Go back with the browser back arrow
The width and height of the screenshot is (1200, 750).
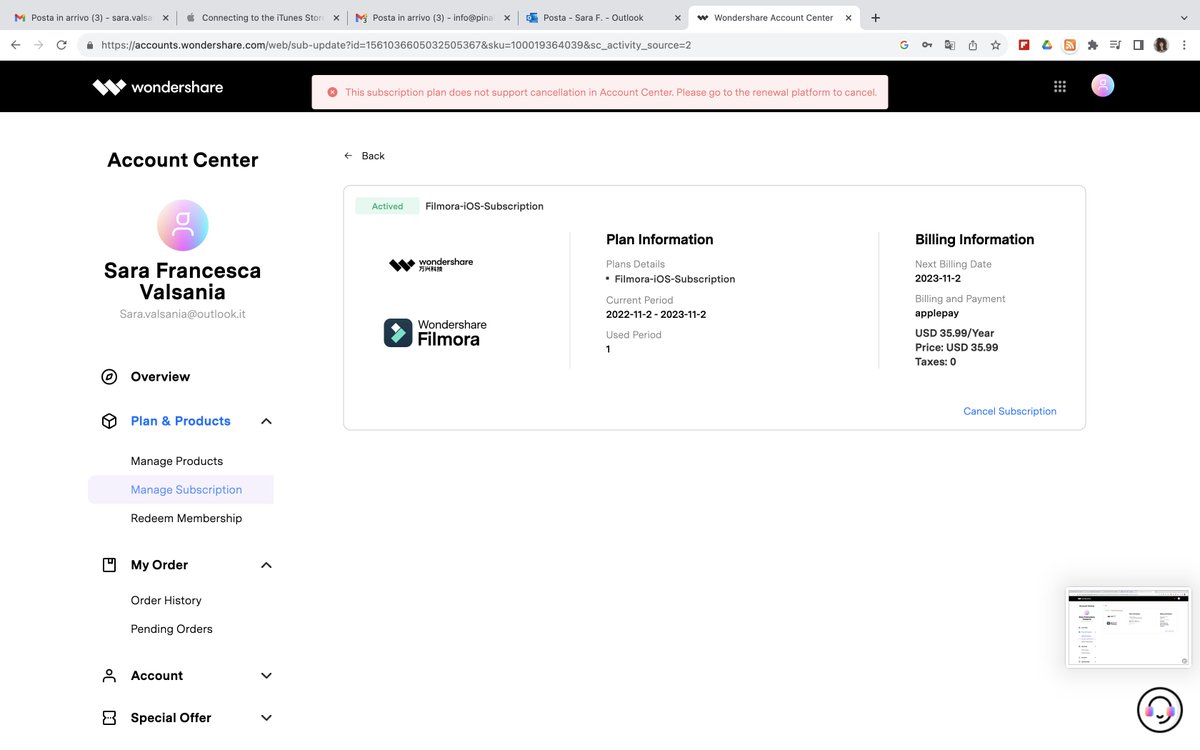16,45
